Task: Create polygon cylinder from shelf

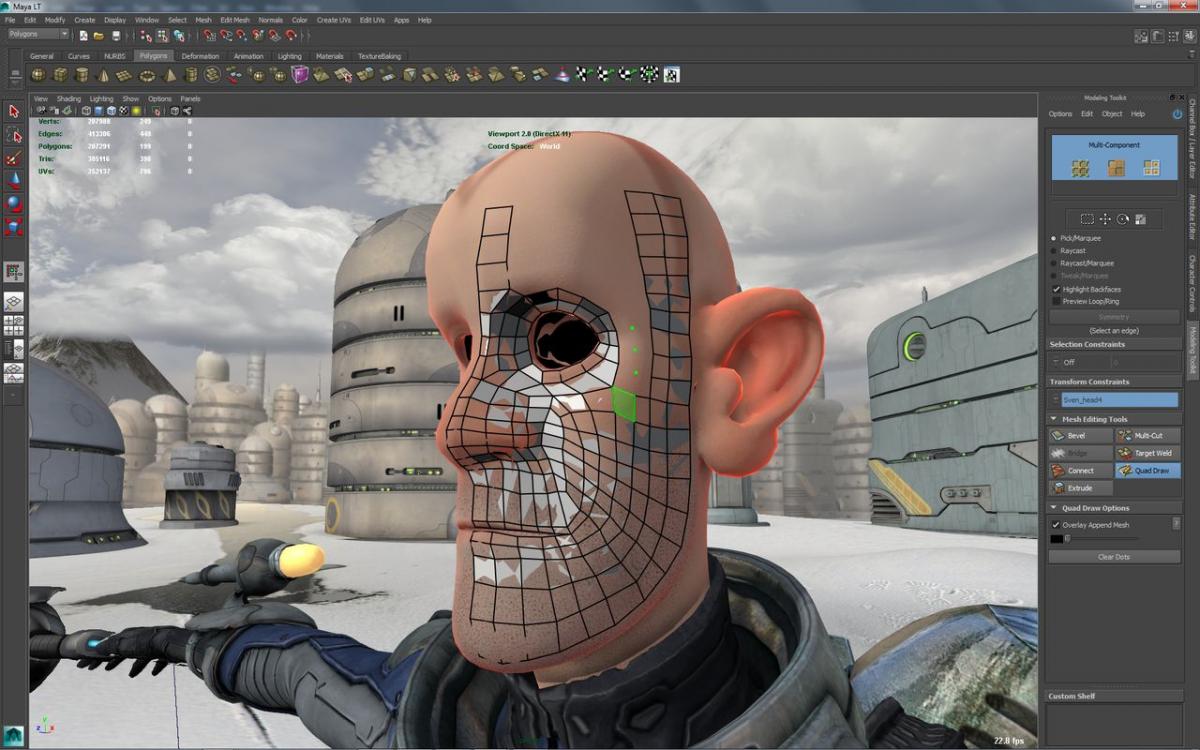Action: coord(82,75)
